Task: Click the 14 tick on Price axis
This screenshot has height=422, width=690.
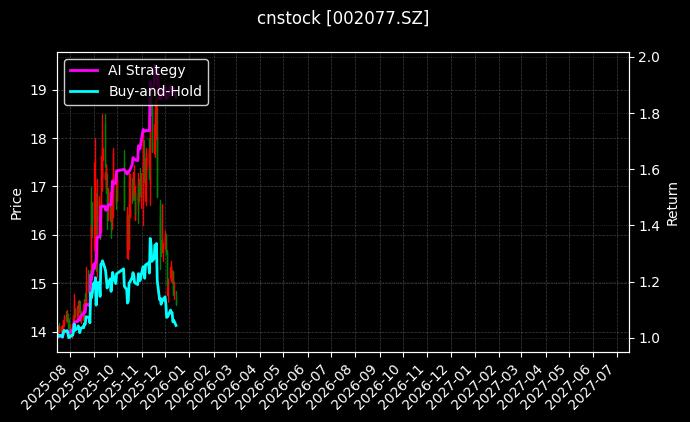Action: (x=39, y=332)
